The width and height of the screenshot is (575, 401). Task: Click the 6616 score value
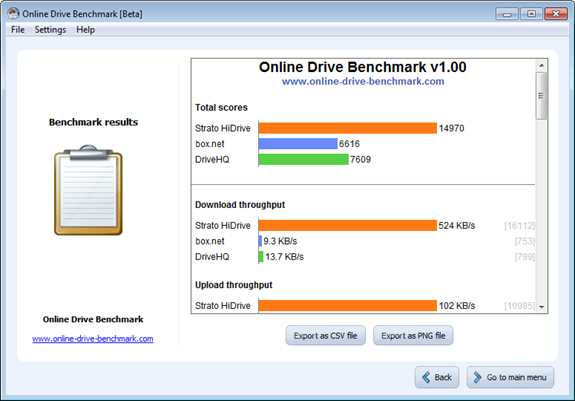349,144
